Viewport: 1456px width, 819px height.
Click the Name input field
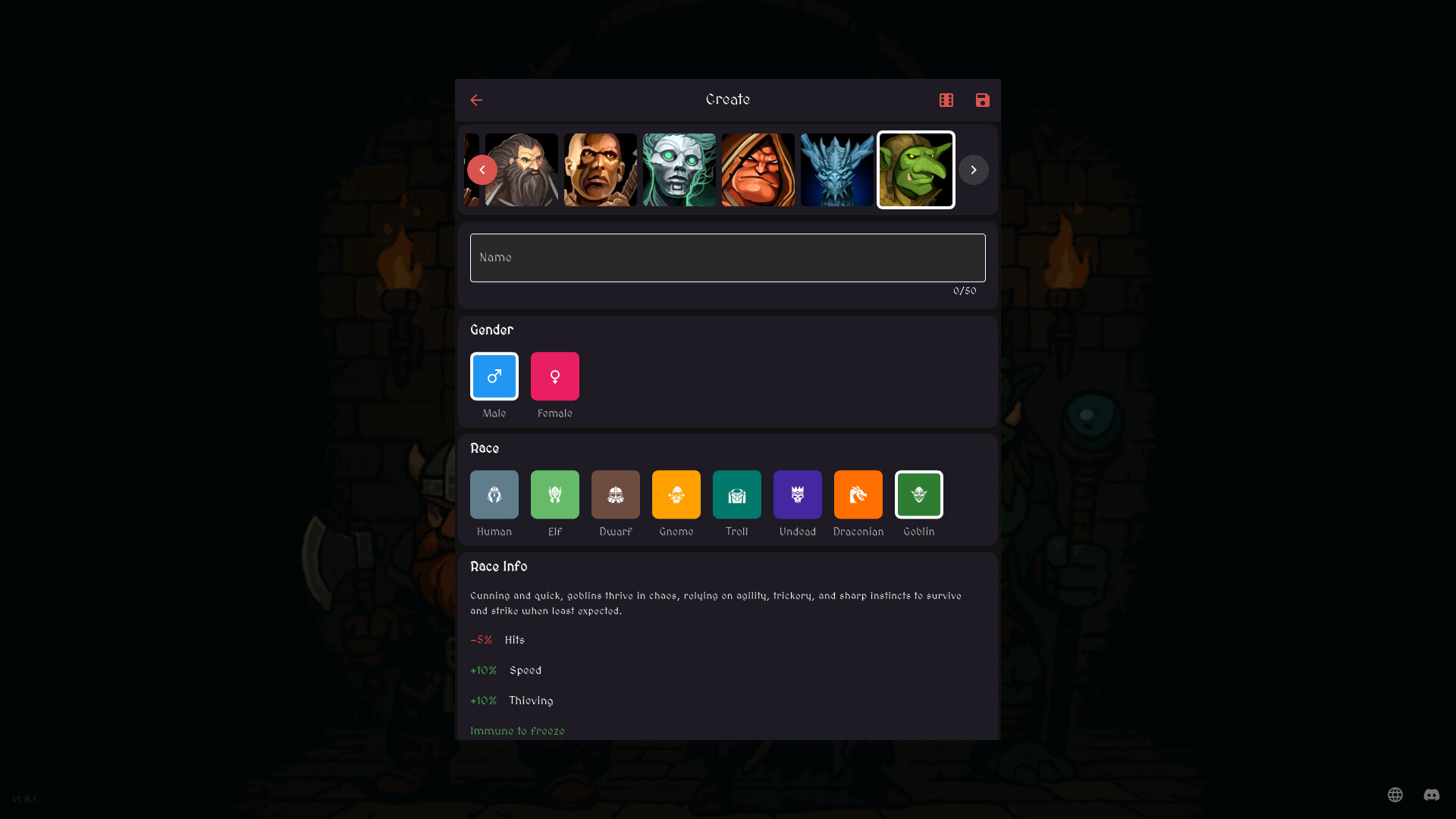point(727,257)
